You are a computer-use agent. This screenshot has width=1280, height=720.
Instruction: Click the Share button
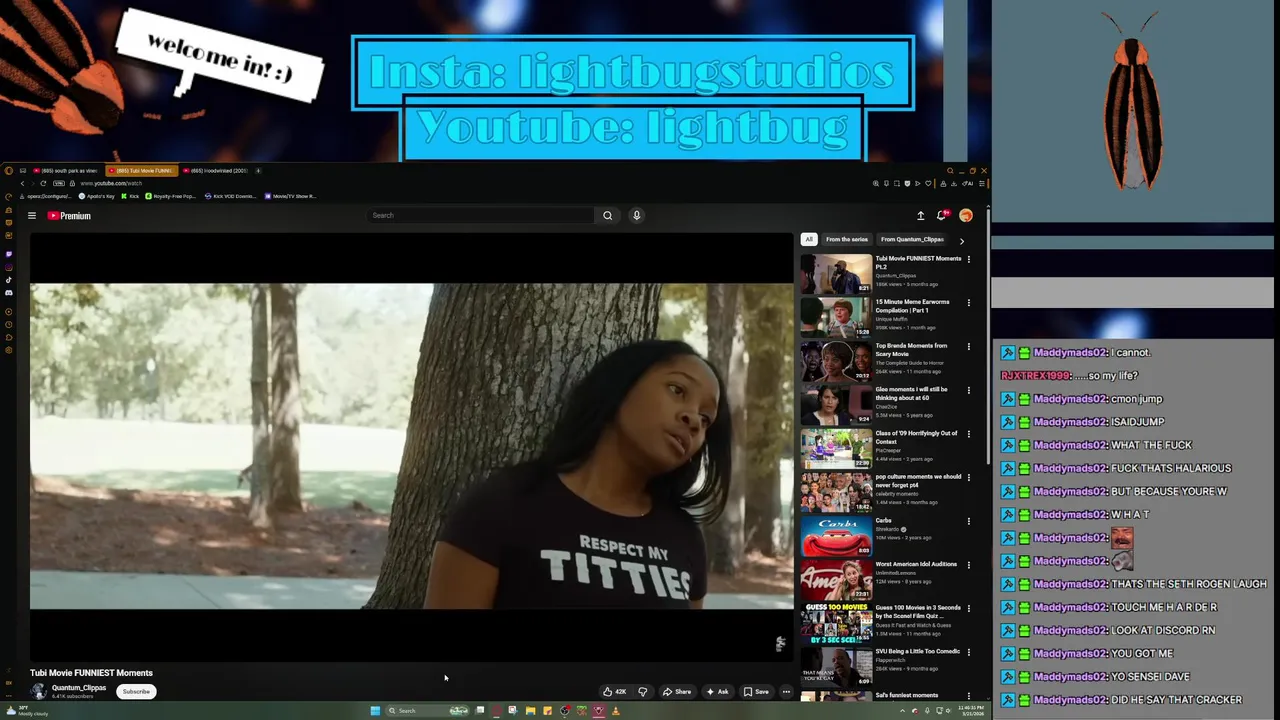(x=677, y=691)
